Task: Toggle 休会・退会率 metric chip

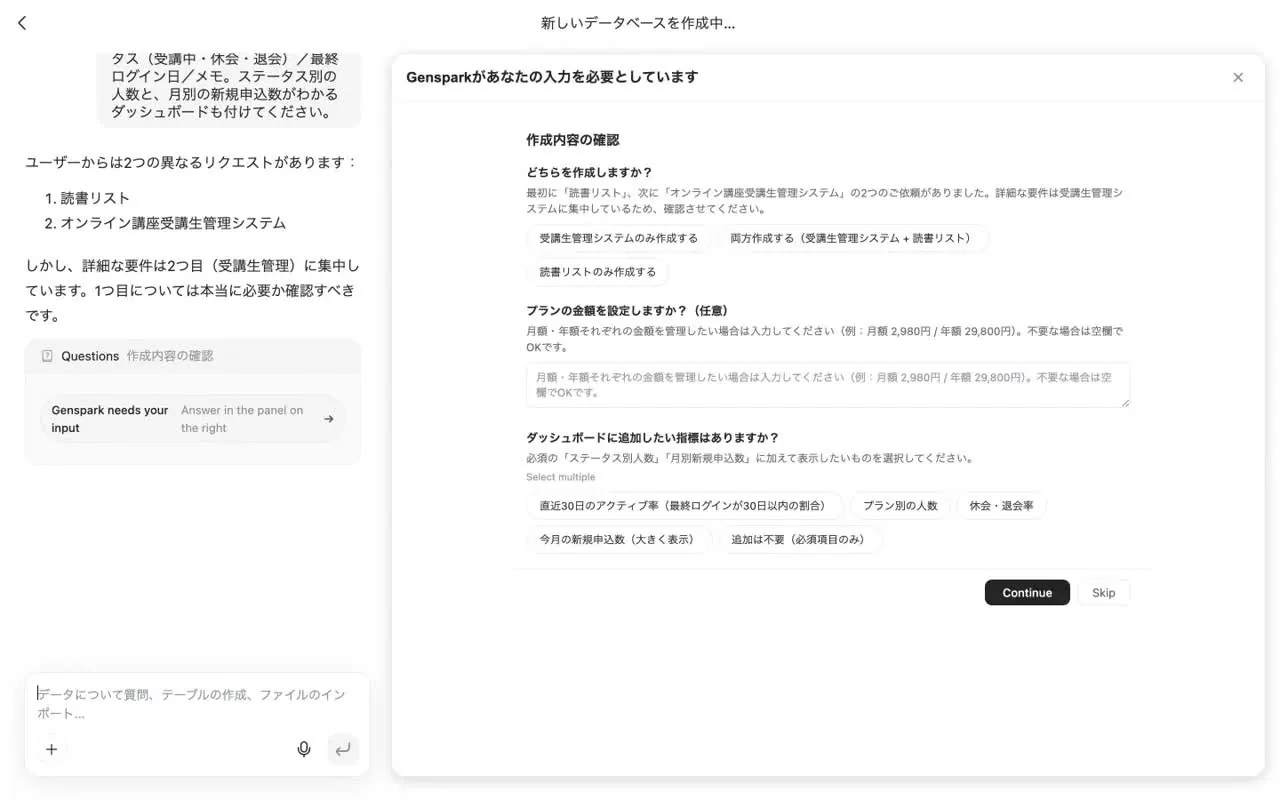Action: click(x=1001, y=506)
